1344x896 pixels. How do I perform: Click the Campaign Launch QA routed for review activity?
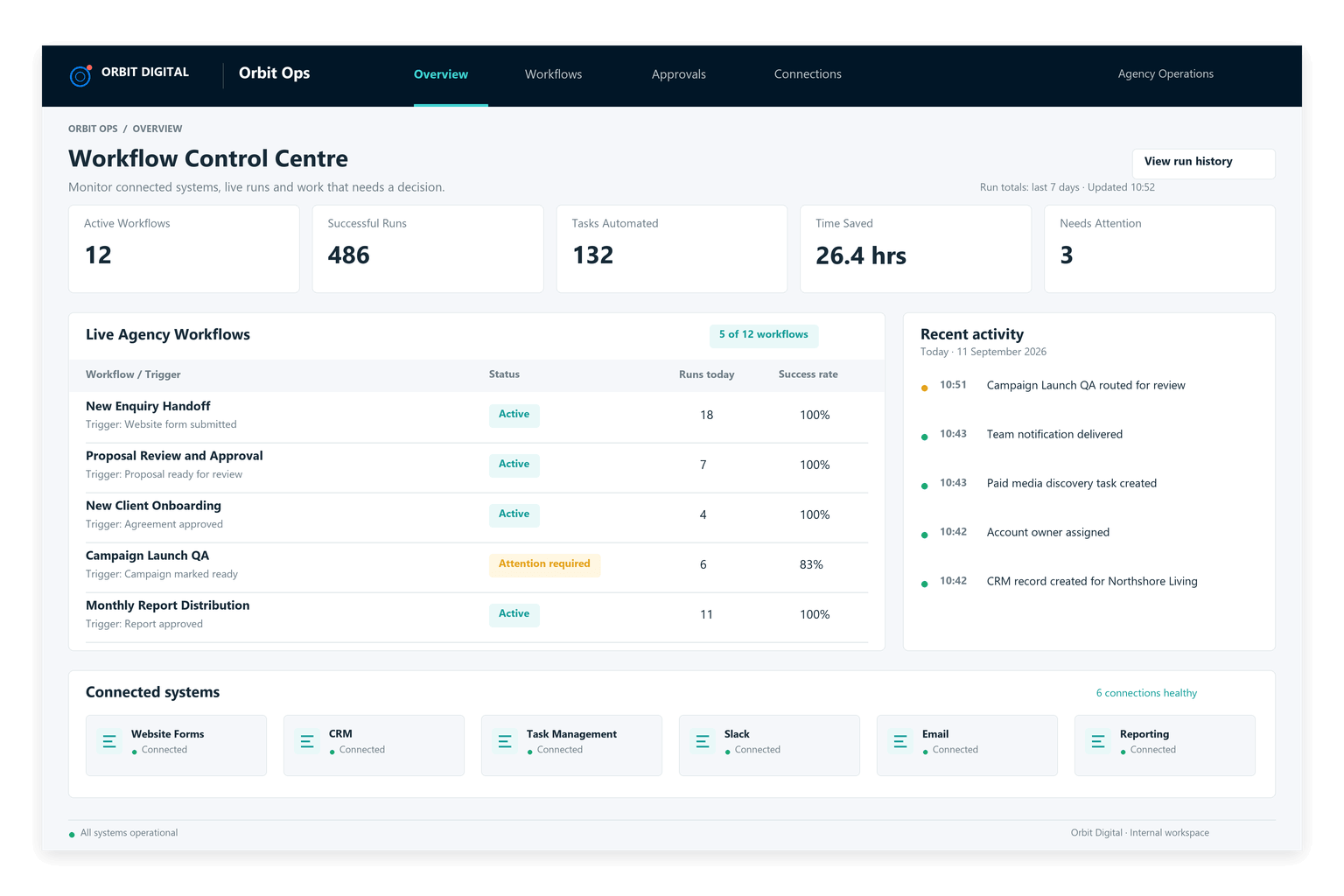pos(1086,386)
